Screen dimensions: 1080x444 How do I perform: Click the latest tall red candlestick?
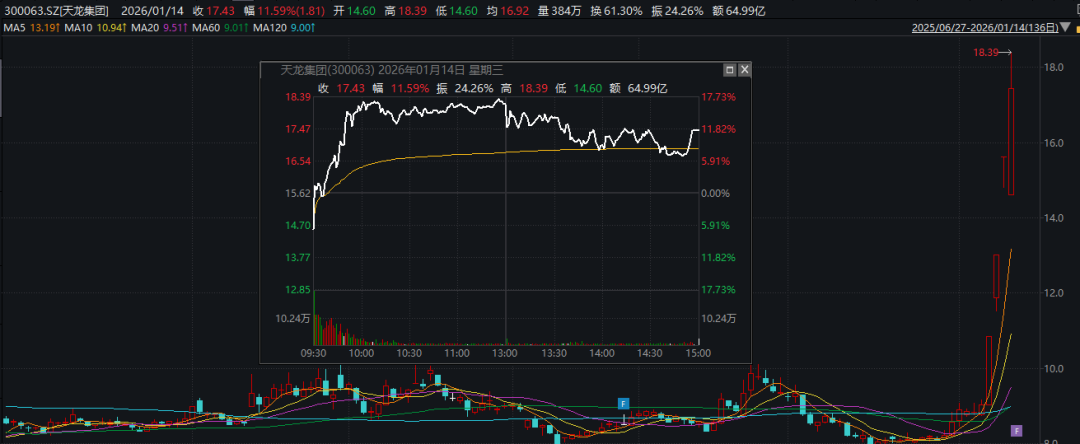pos(1011,140)
